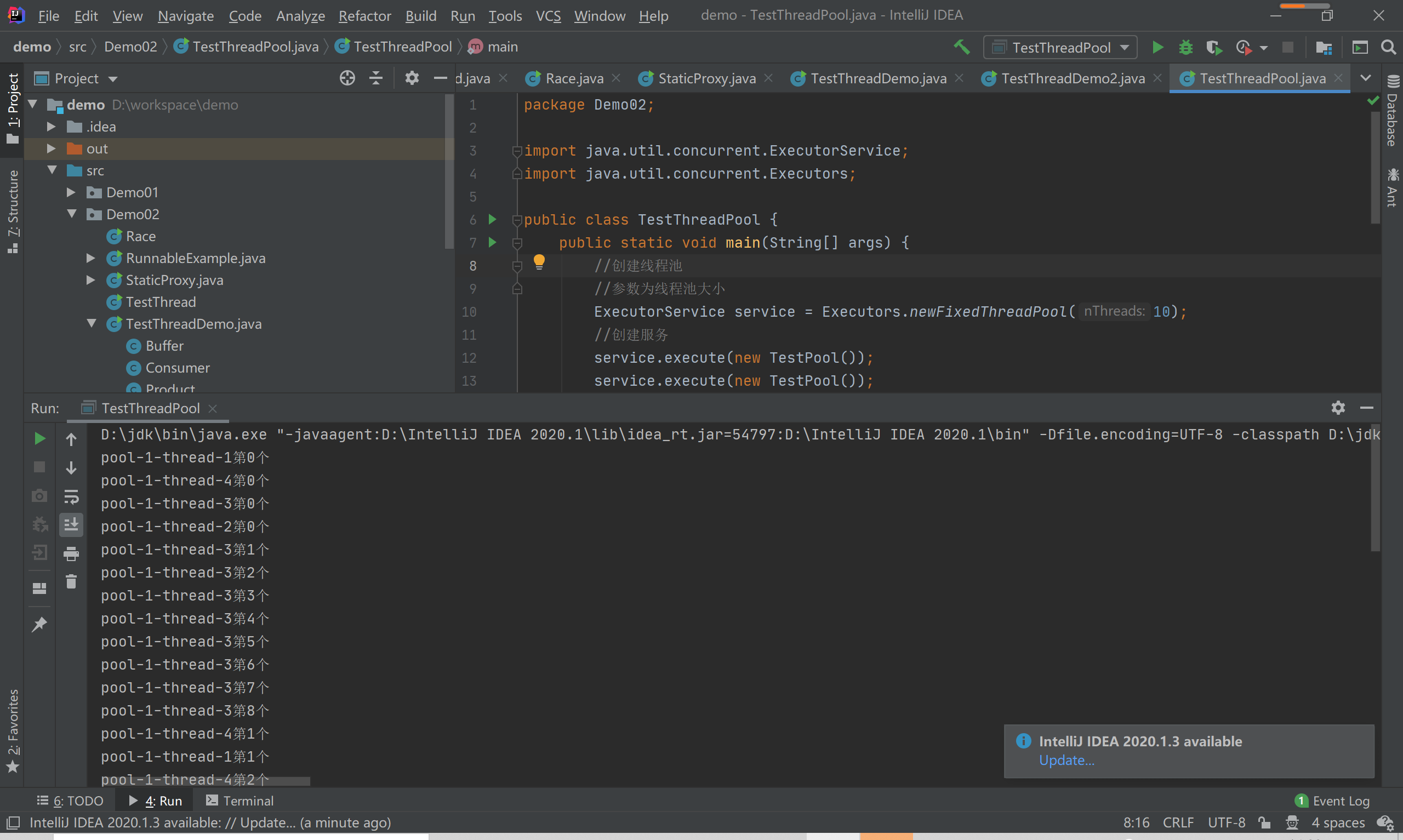Viewport: 1403px width, 840px height.
Task: Clear all console output with trash icon
Action: click(71, 582)
